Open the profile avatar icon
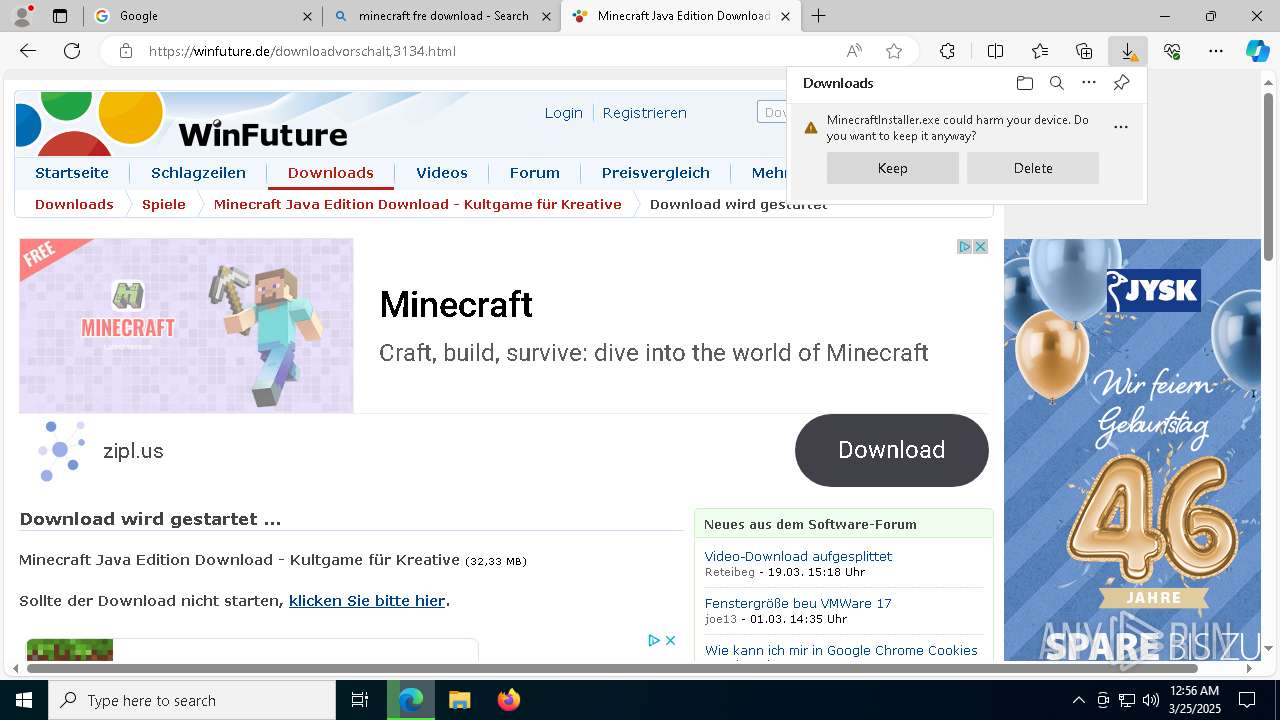Image resolution: width=1280 pixels, height=720 pixels. click(x=22, y=16)
